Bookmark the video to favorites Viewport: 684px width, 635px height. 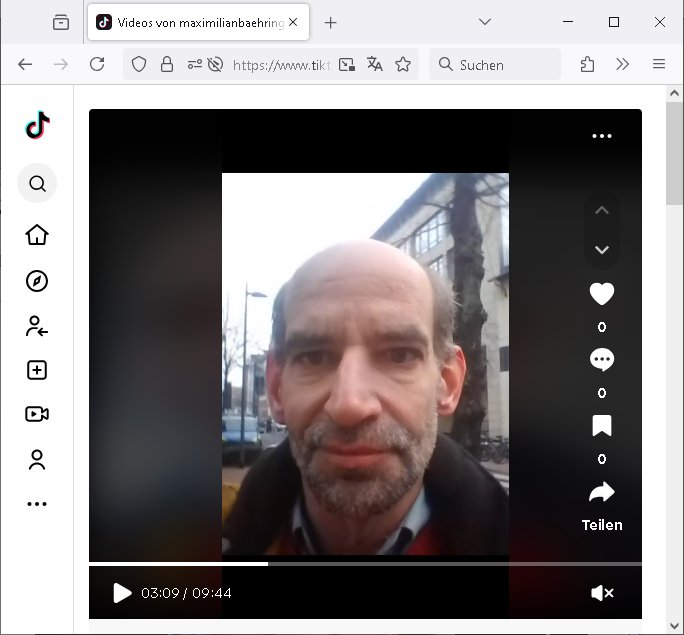point(601,427)
